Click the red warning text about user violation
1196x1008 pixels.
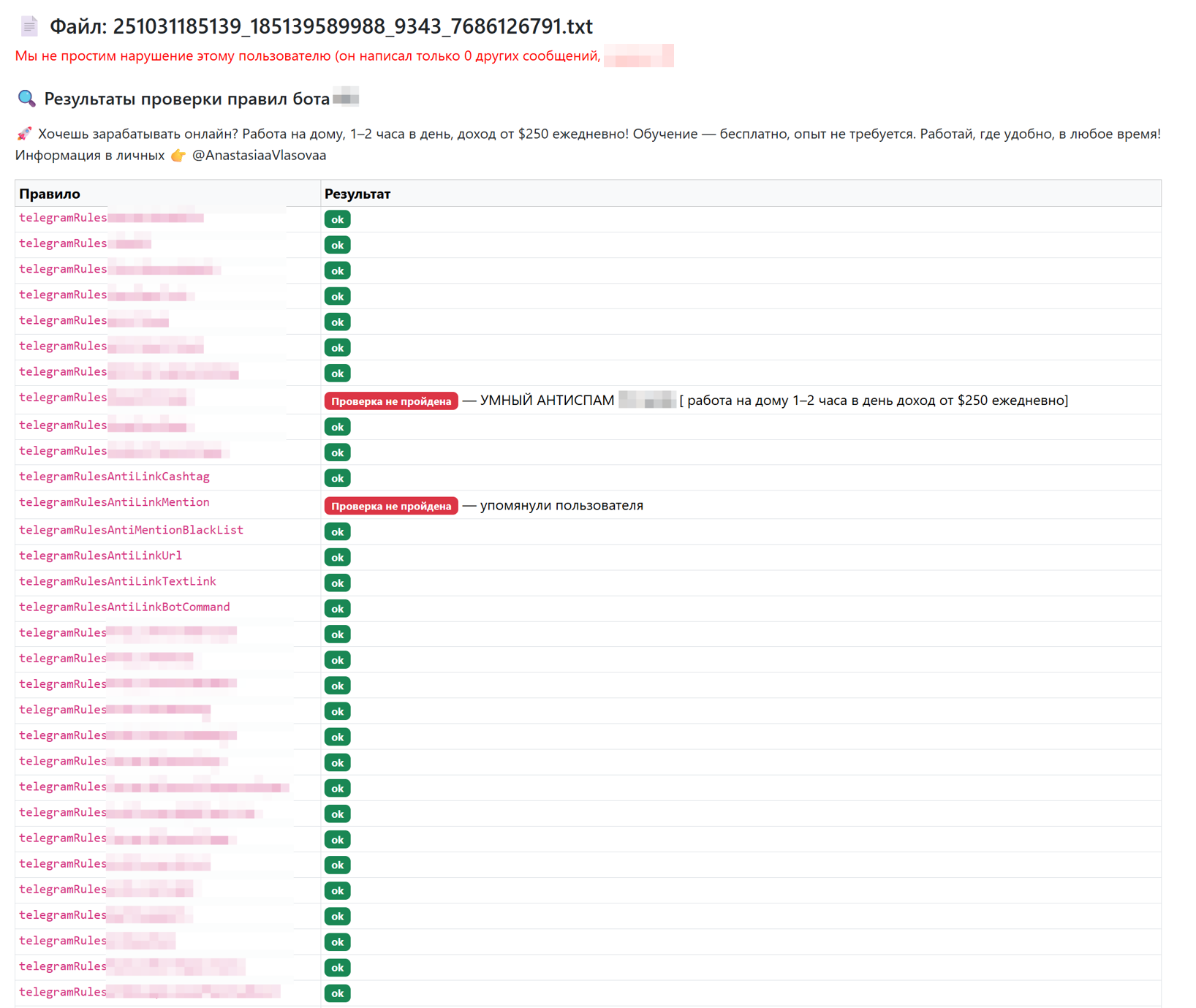307,56
